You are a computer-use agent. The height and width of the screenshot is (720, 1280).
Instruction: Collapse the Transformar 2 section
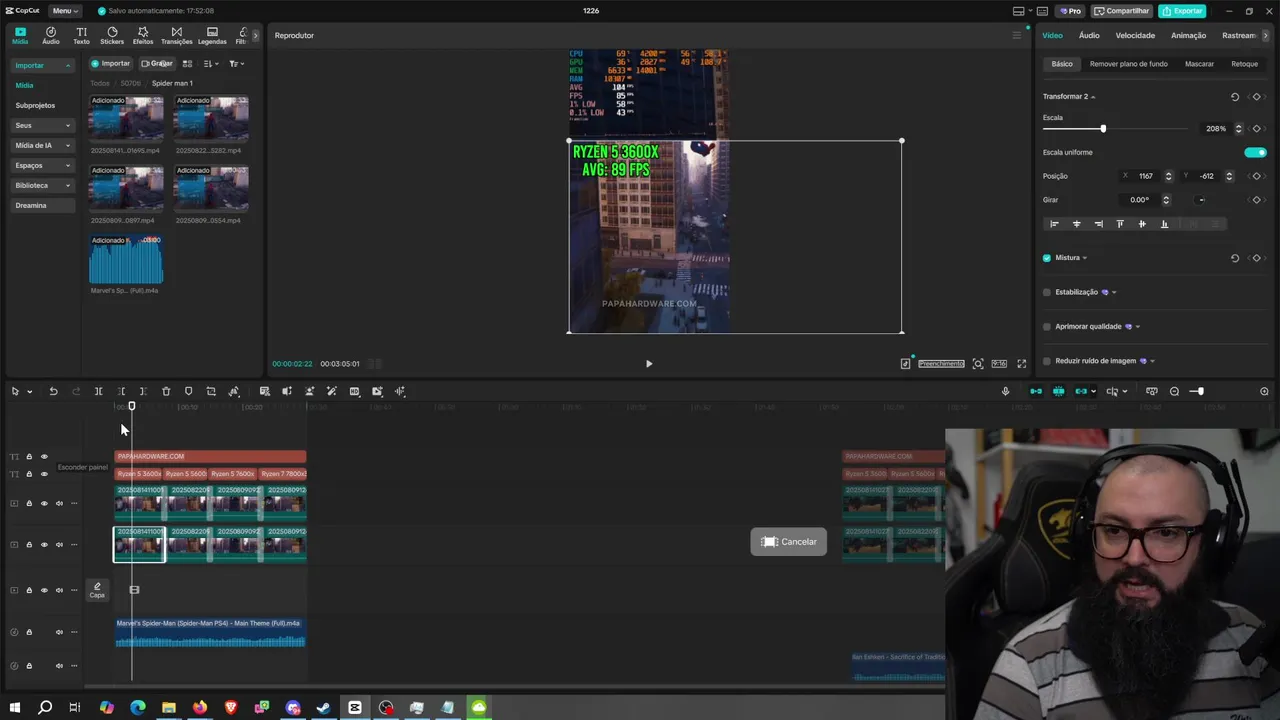[1093, 97]
